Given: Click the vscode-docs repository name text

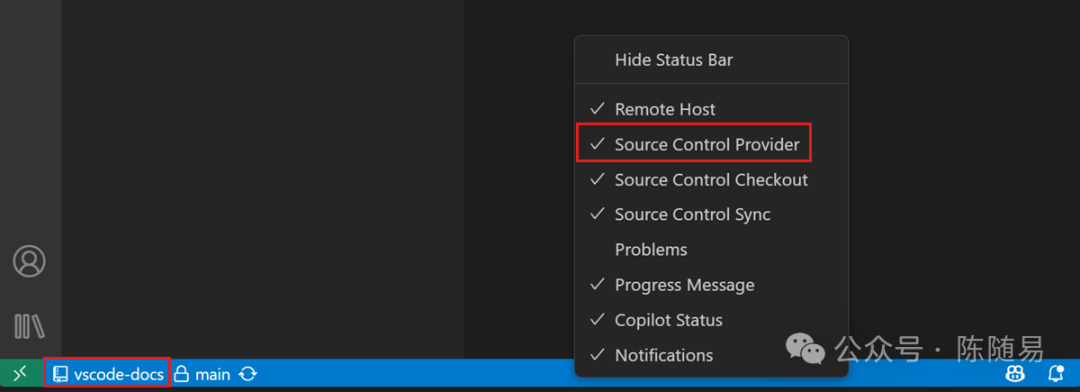Looking at the screenshot, I should (x=118, y=374).
